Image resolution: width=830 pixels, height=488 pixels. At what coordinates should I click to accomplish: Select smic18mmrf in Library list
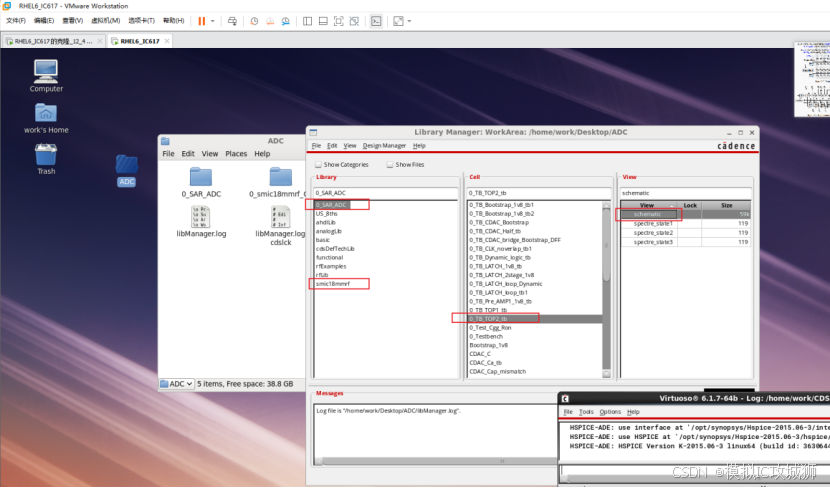pyautogui.click(x=333, y=284)
